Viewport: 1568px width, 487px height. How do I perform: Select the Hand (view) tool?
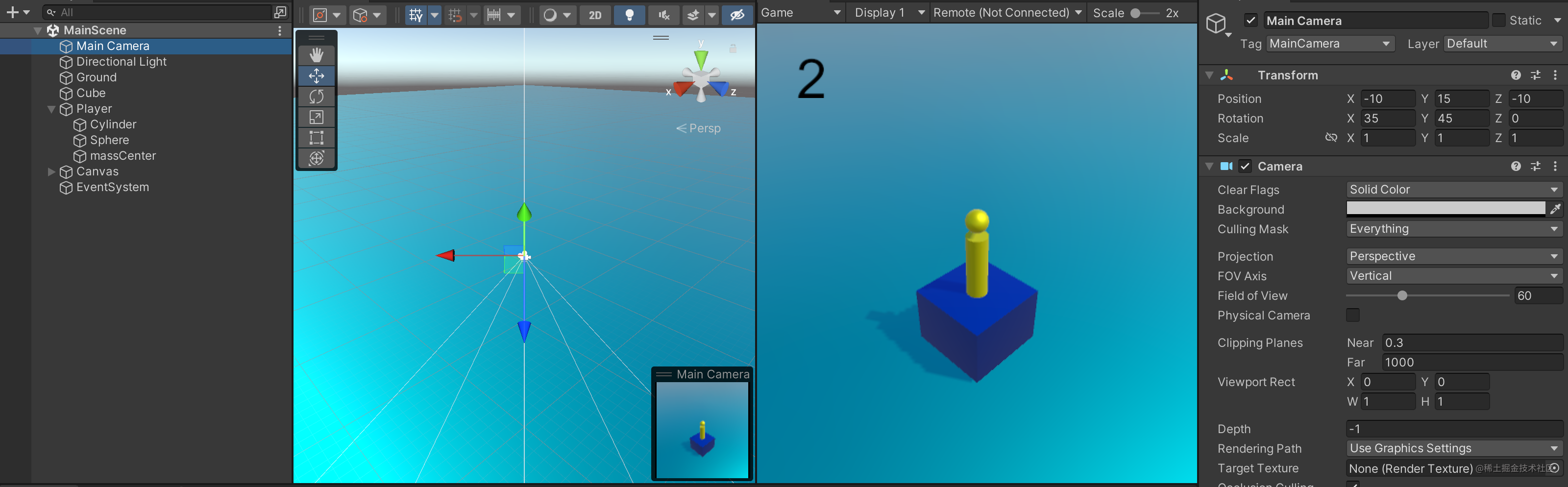coord(317,55)
